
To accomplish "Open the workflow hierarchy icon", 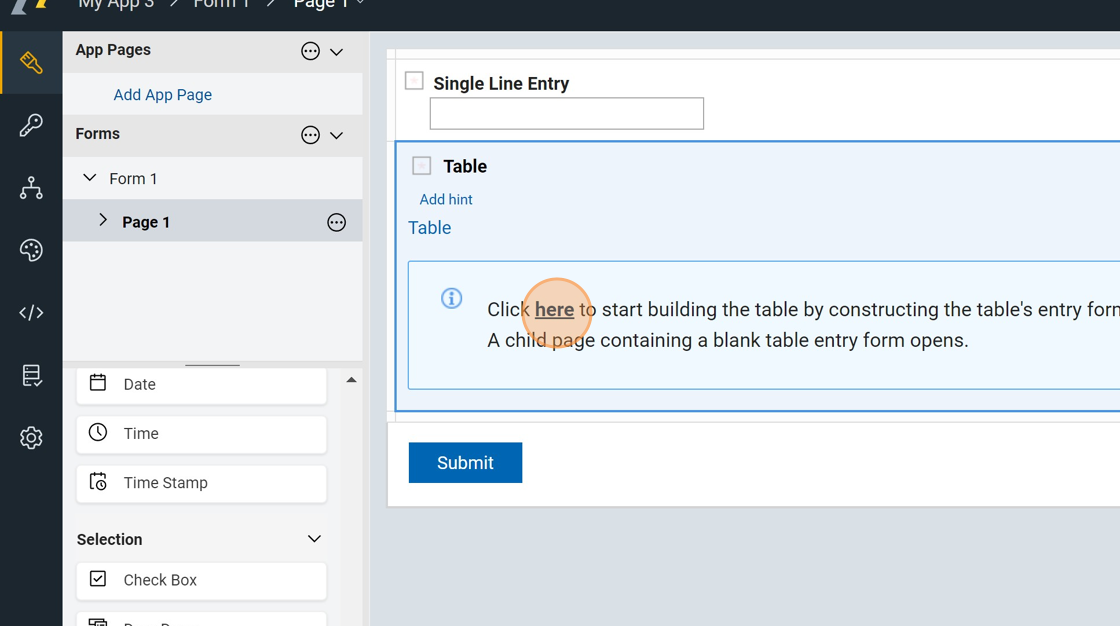I will 31,188.
